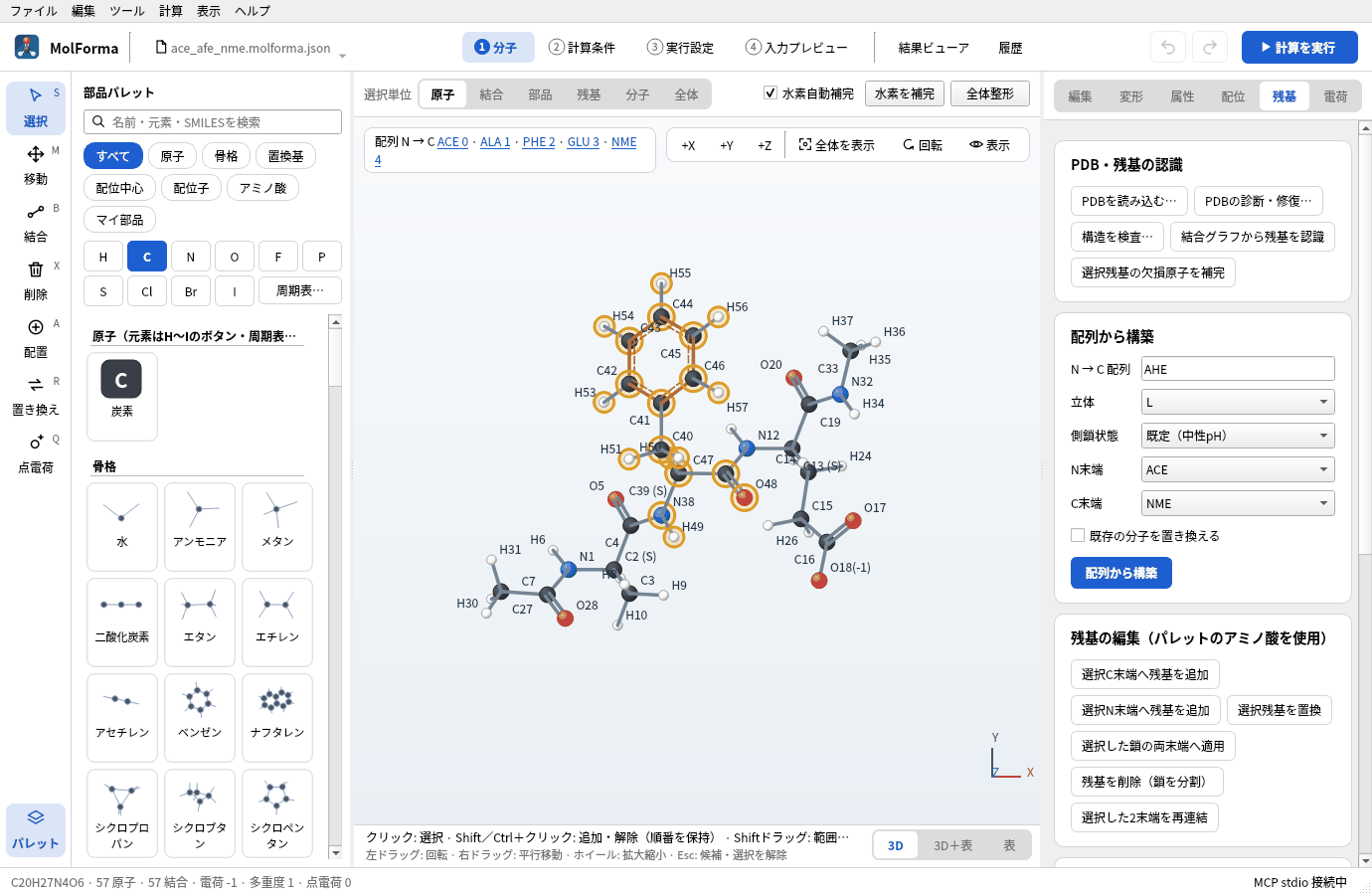Choose the 点電荷 (point charge) tool
The width and height of the screenshot is (1372, 895).
click(36, 453)
